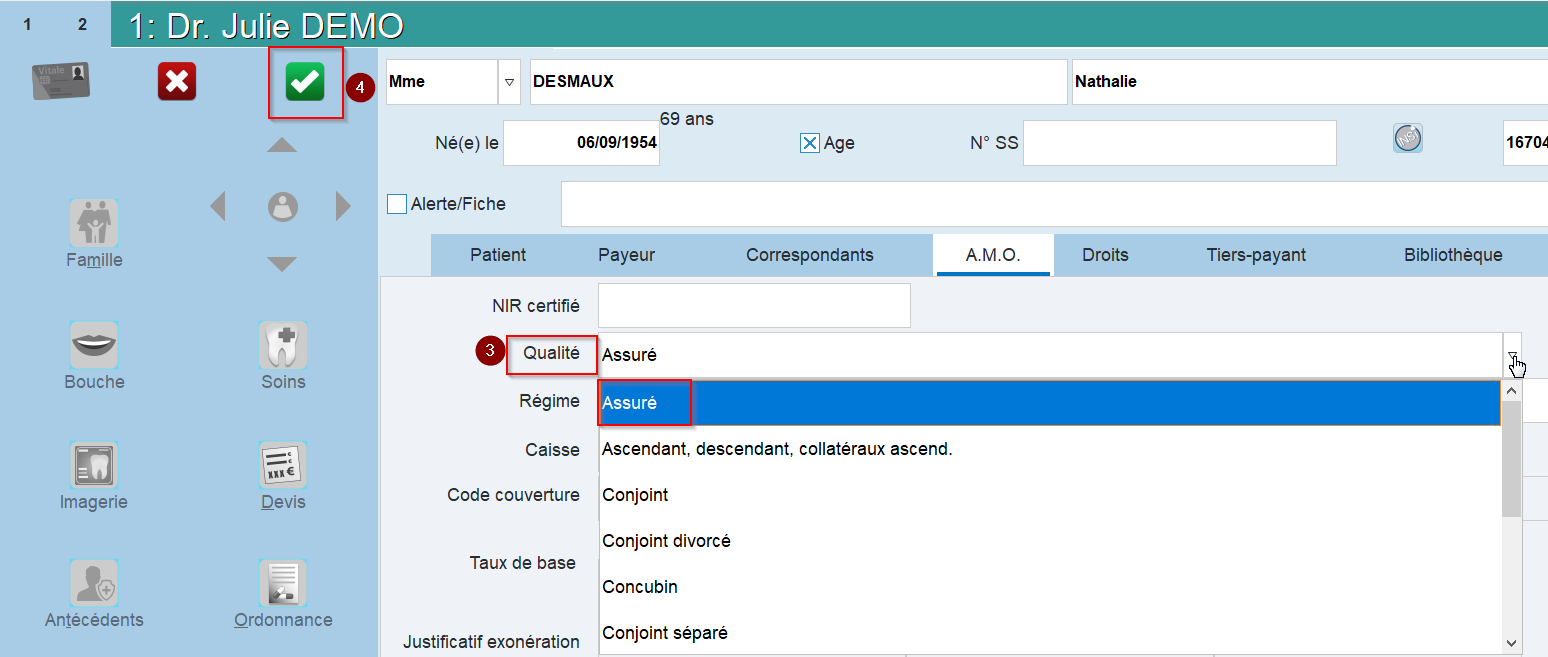This screenshot has width=1548, height=657.
Task: Click the patient silhouette navigation icon
Action: click(x=283, y=207)
